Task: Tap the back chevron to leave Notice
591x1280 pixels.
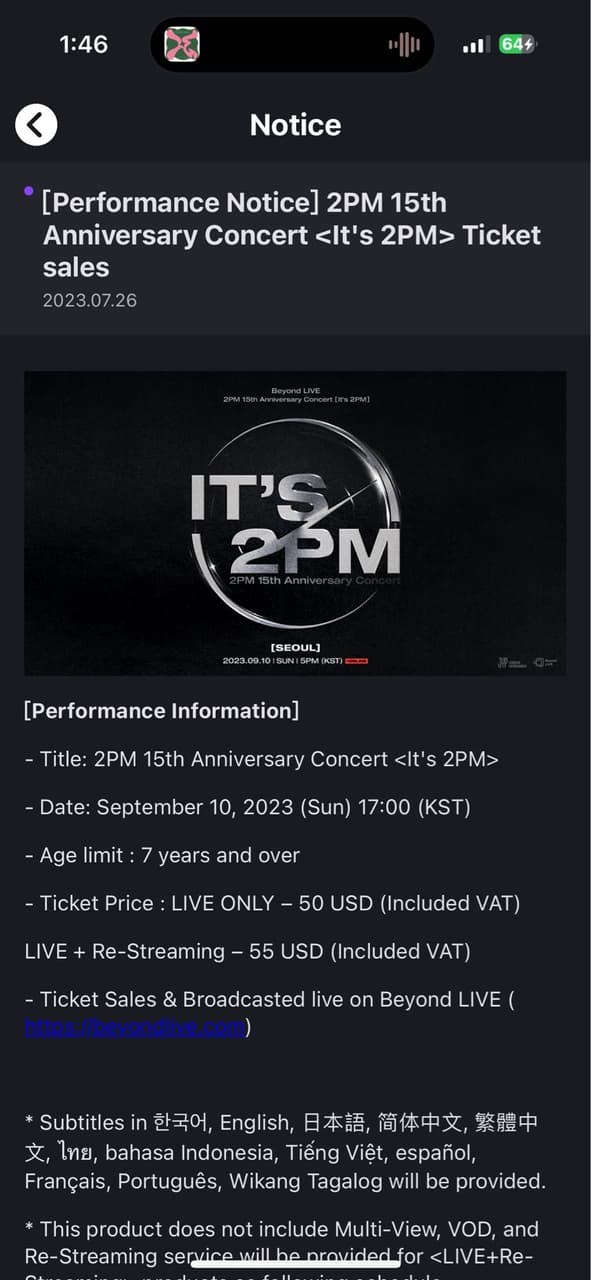Action: click(36, 124)
